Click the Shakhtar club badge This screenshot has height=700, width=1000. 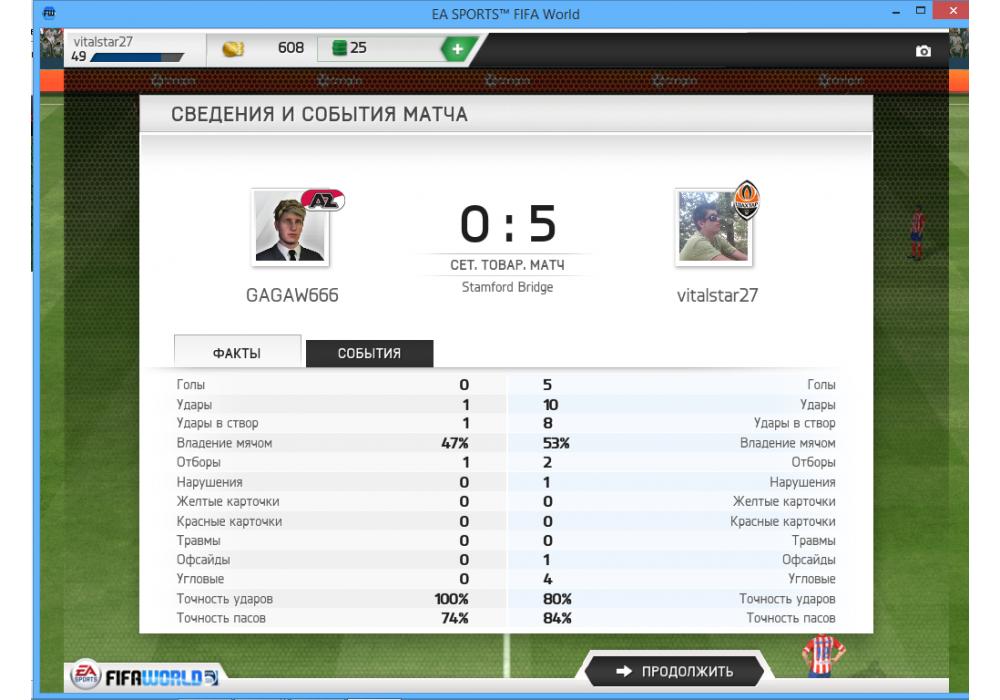click(746, 200)
